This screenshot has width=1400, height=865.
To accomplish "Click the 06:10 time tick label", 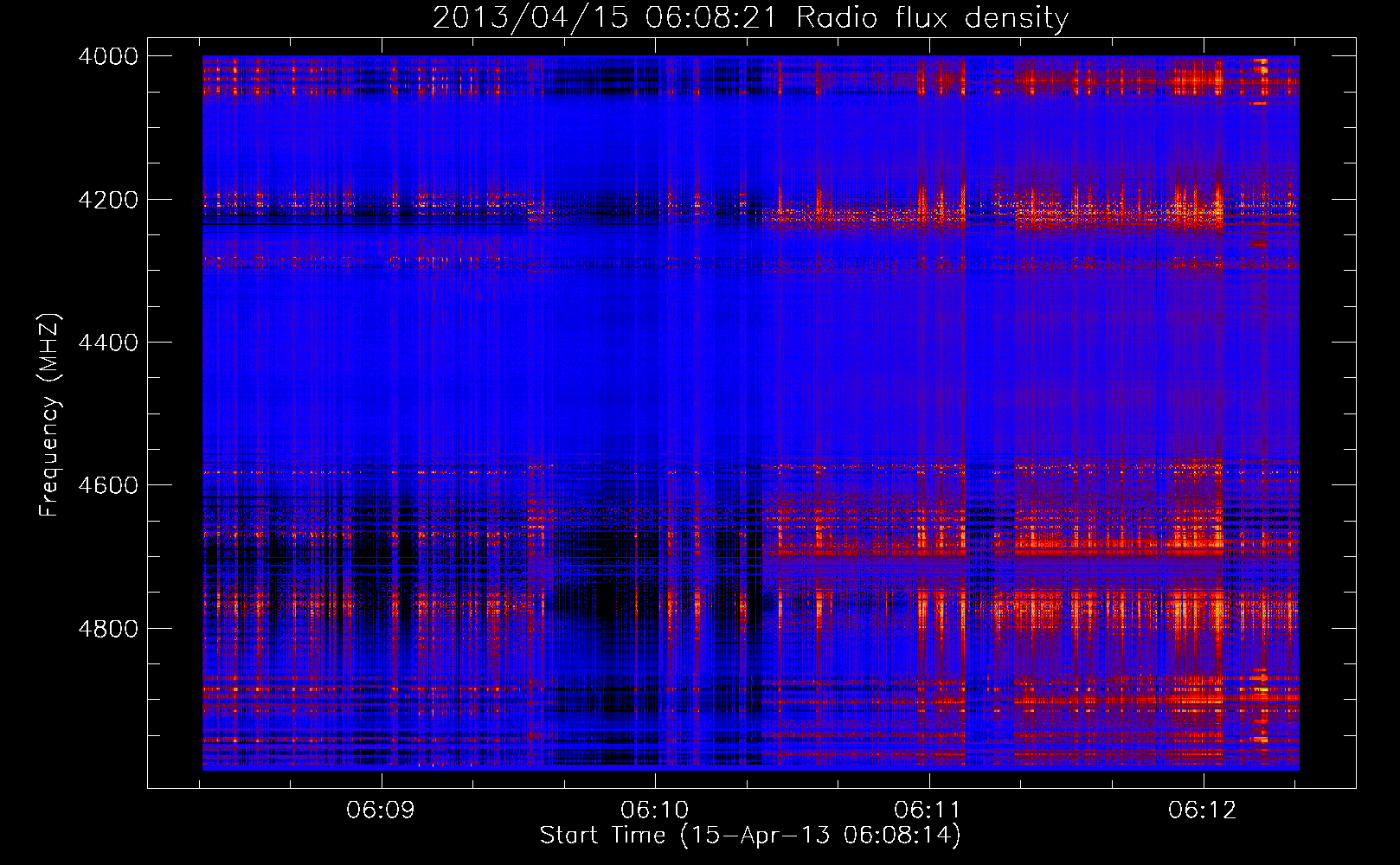I will [655, 811].
